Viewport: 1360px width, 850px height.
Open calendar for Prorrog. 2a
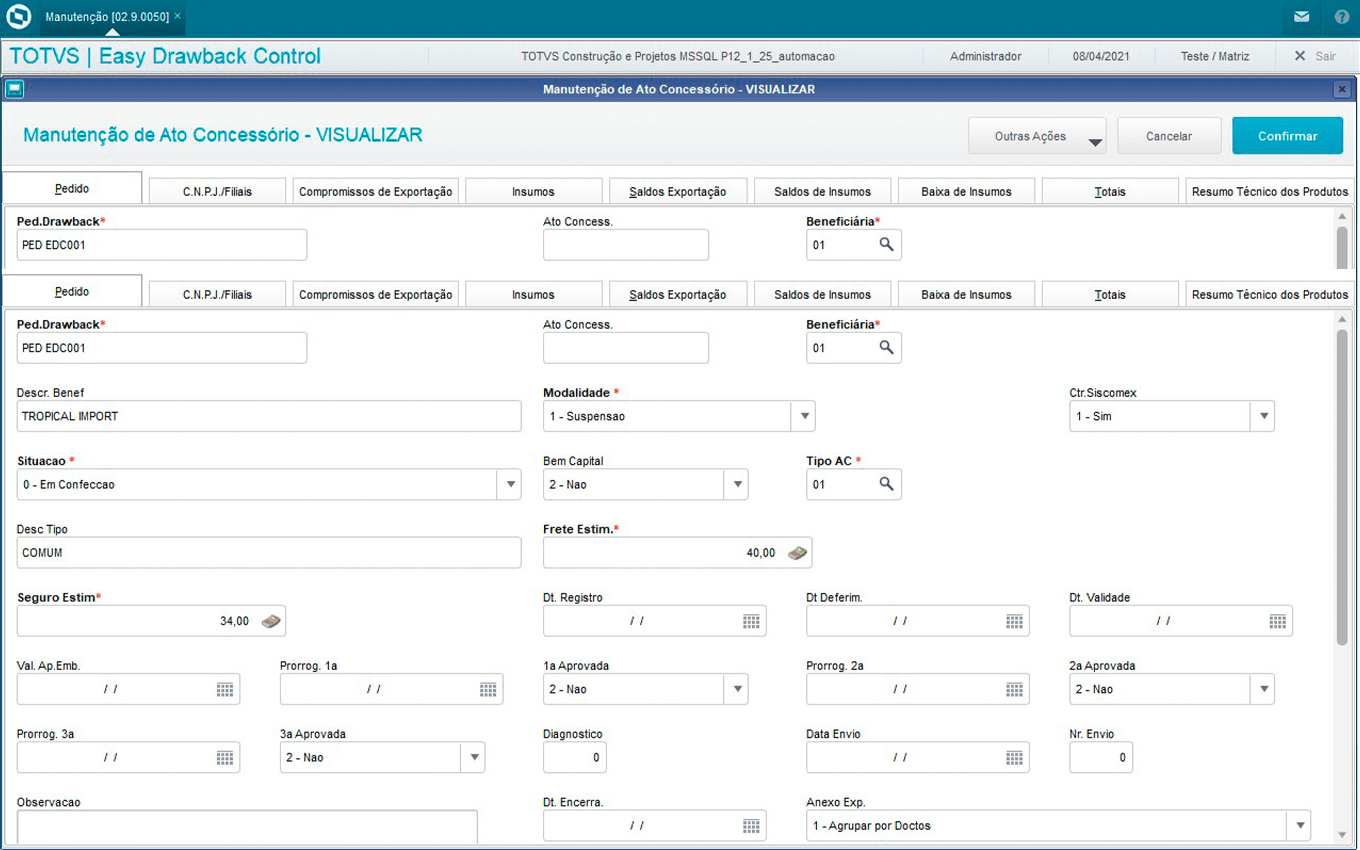point(1014,689)
